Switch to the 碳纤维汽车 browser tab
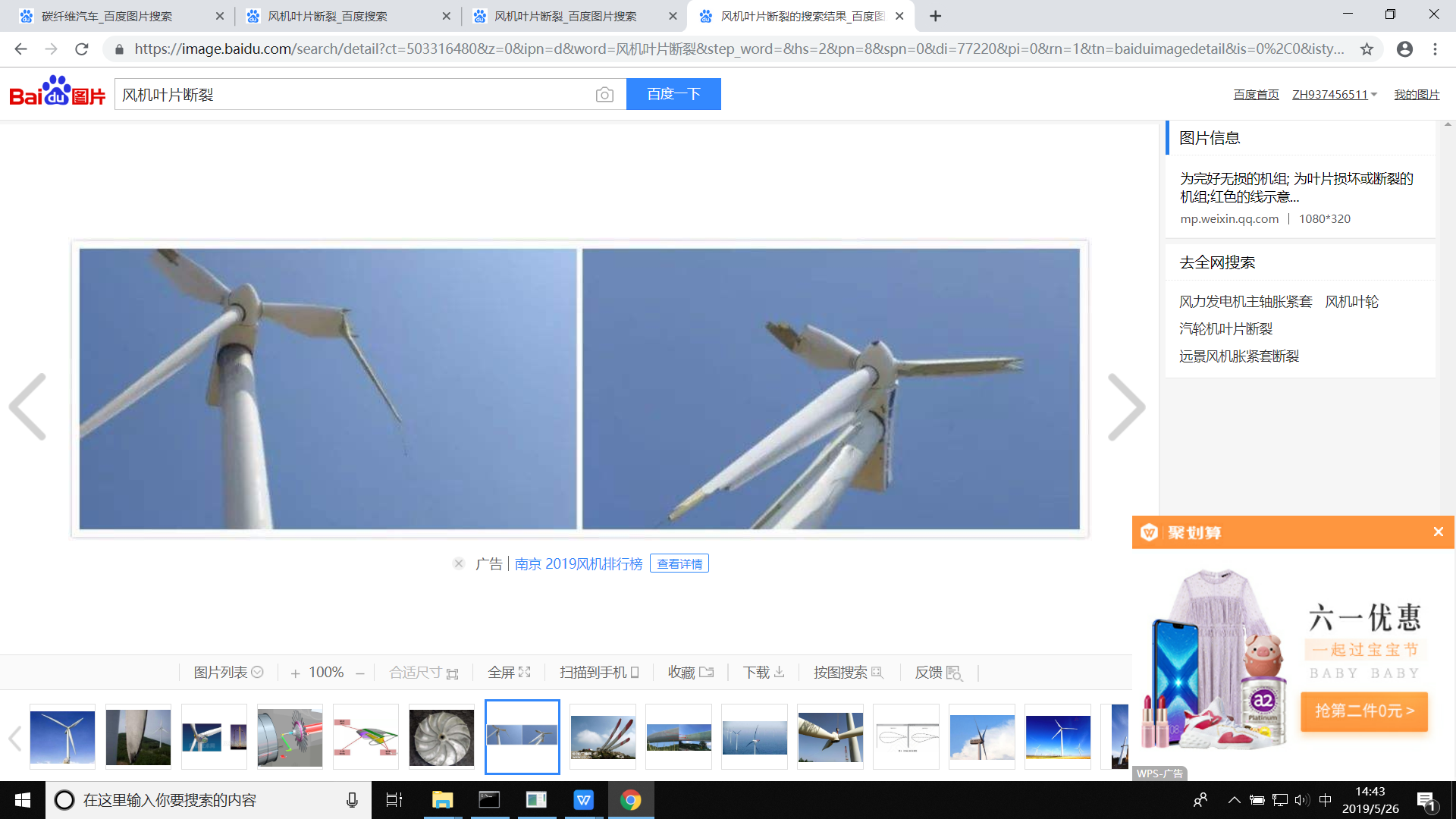 pyautogui.click(x=106, y=16)
